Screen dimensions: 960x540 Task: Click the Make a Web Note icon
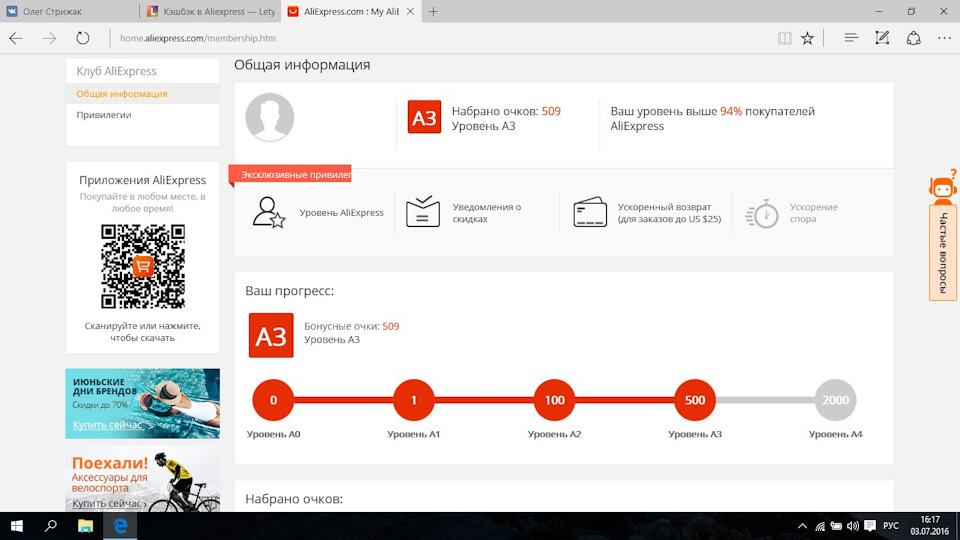pos(882,38)
